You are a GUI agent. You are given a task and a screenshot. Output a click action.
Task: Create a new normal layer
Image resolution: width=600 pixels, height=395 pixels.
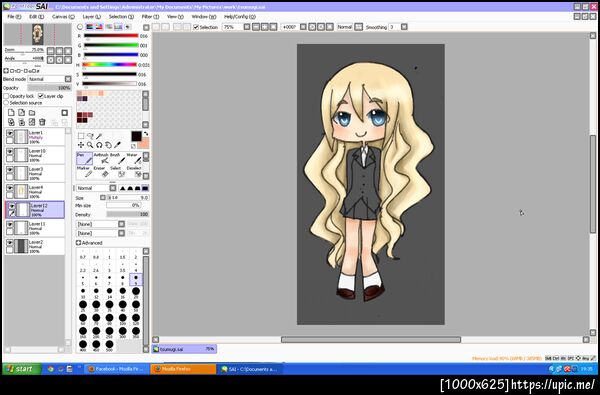pyautogui.click(x=11, y=113)
